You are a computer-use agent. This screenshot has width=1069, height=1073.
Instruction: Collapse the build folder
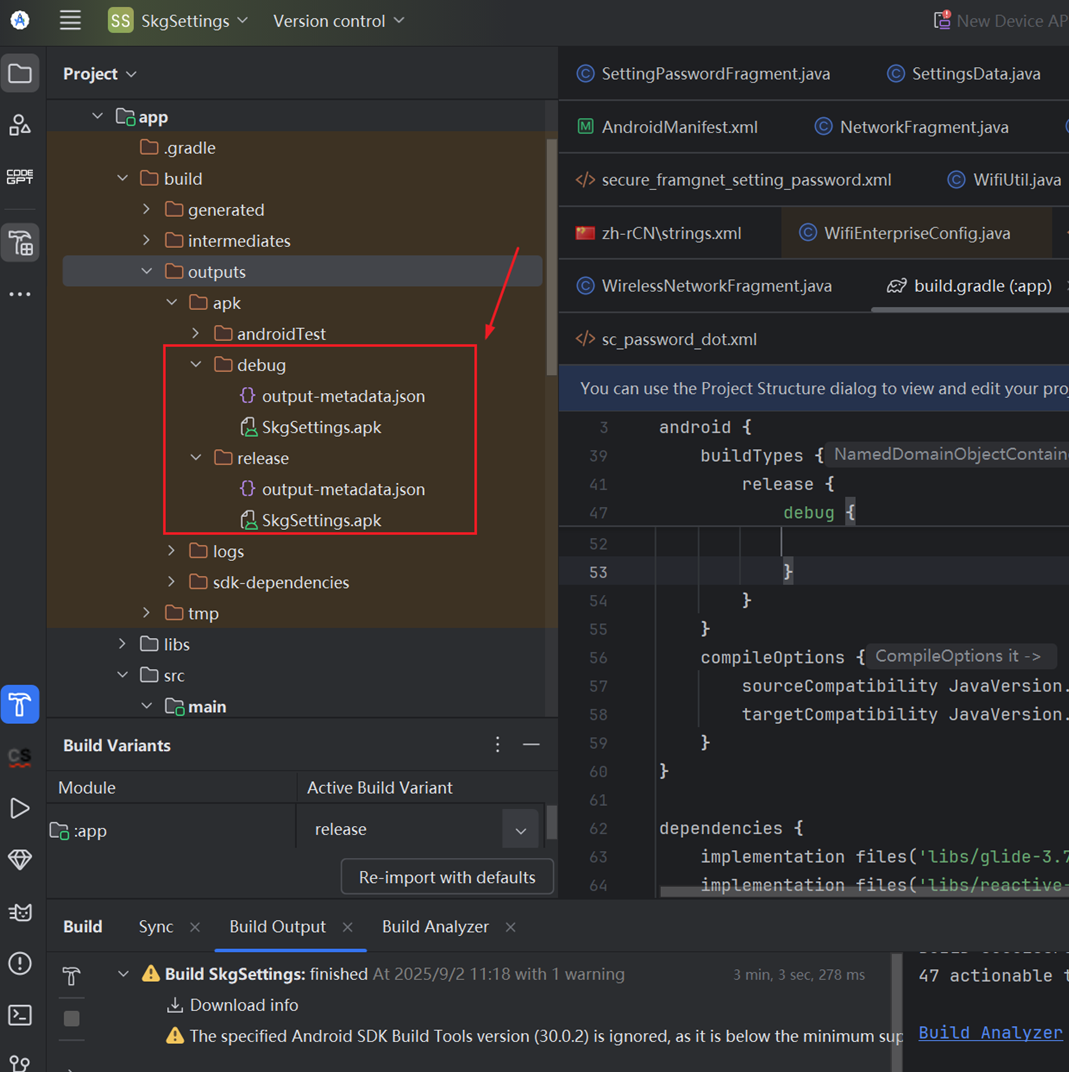(123, 179)
